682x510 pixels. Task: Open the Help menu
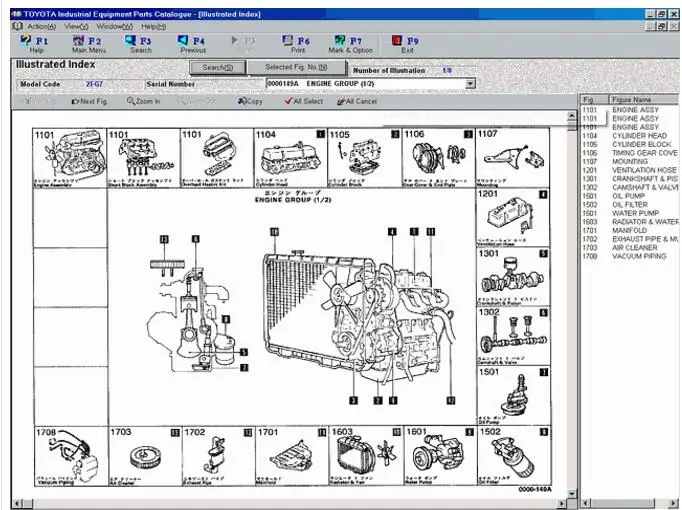(153, 27)
